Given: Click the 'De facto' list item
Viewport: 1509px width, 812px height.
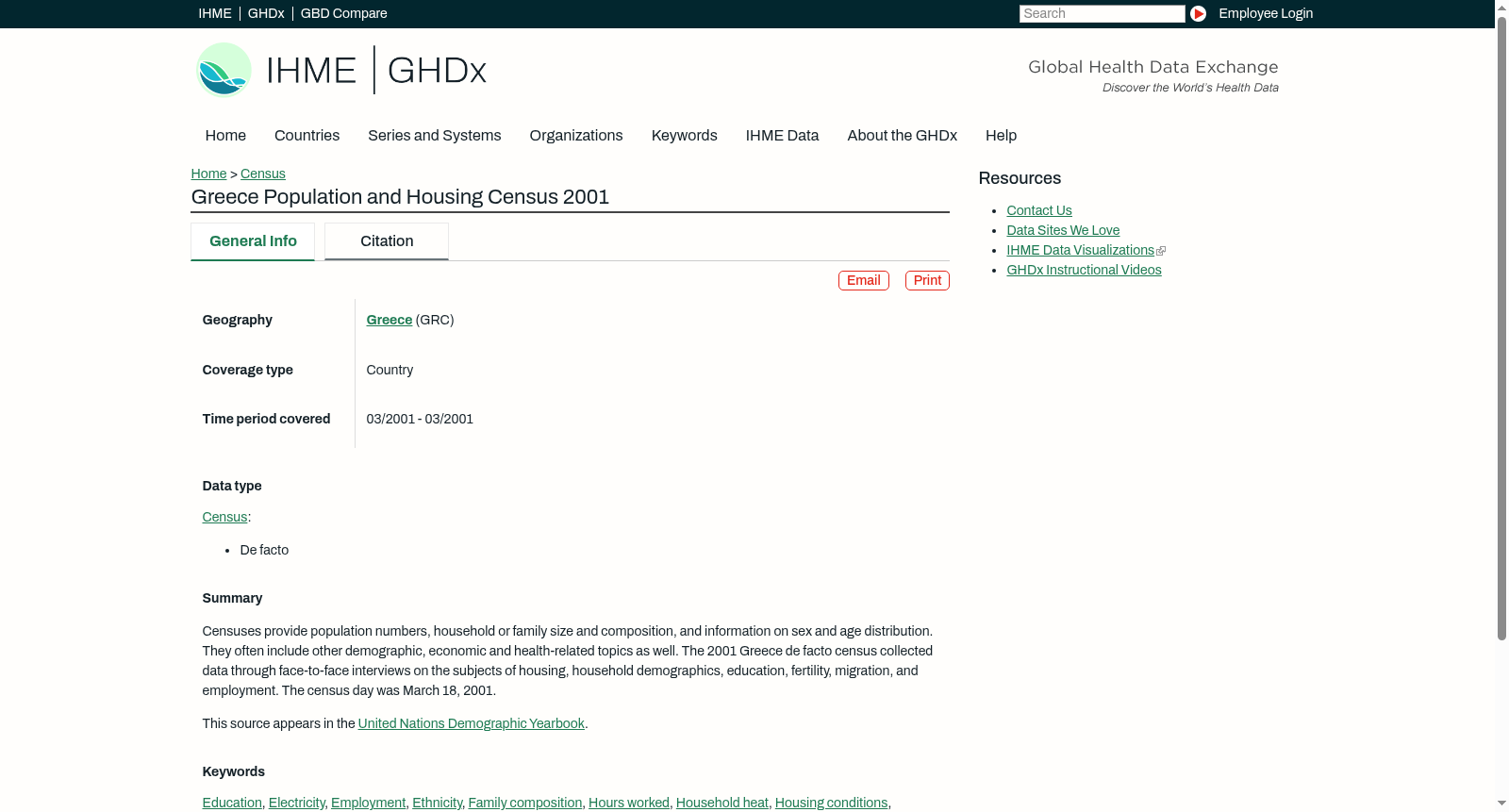Looking at the screenshot, I should (x=264, y=550).
